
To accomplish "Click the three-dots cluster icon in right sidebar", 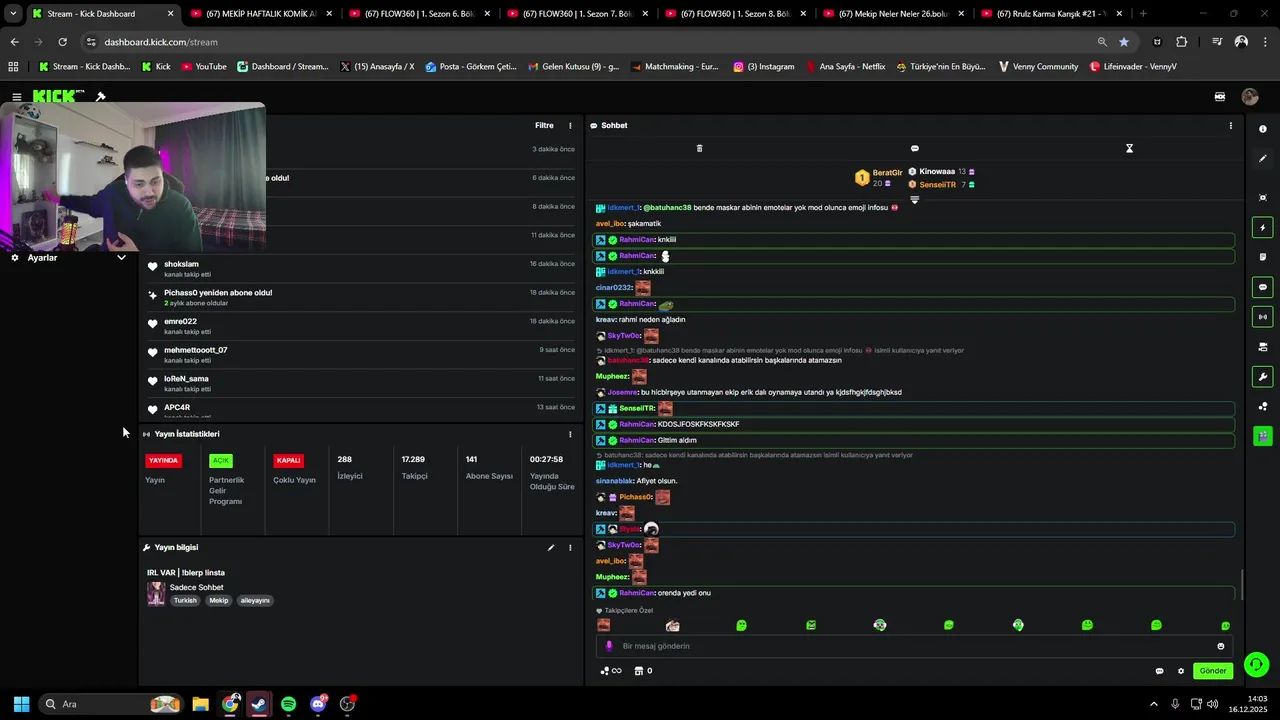I will pyautogui.click(x=1263, y=406).
